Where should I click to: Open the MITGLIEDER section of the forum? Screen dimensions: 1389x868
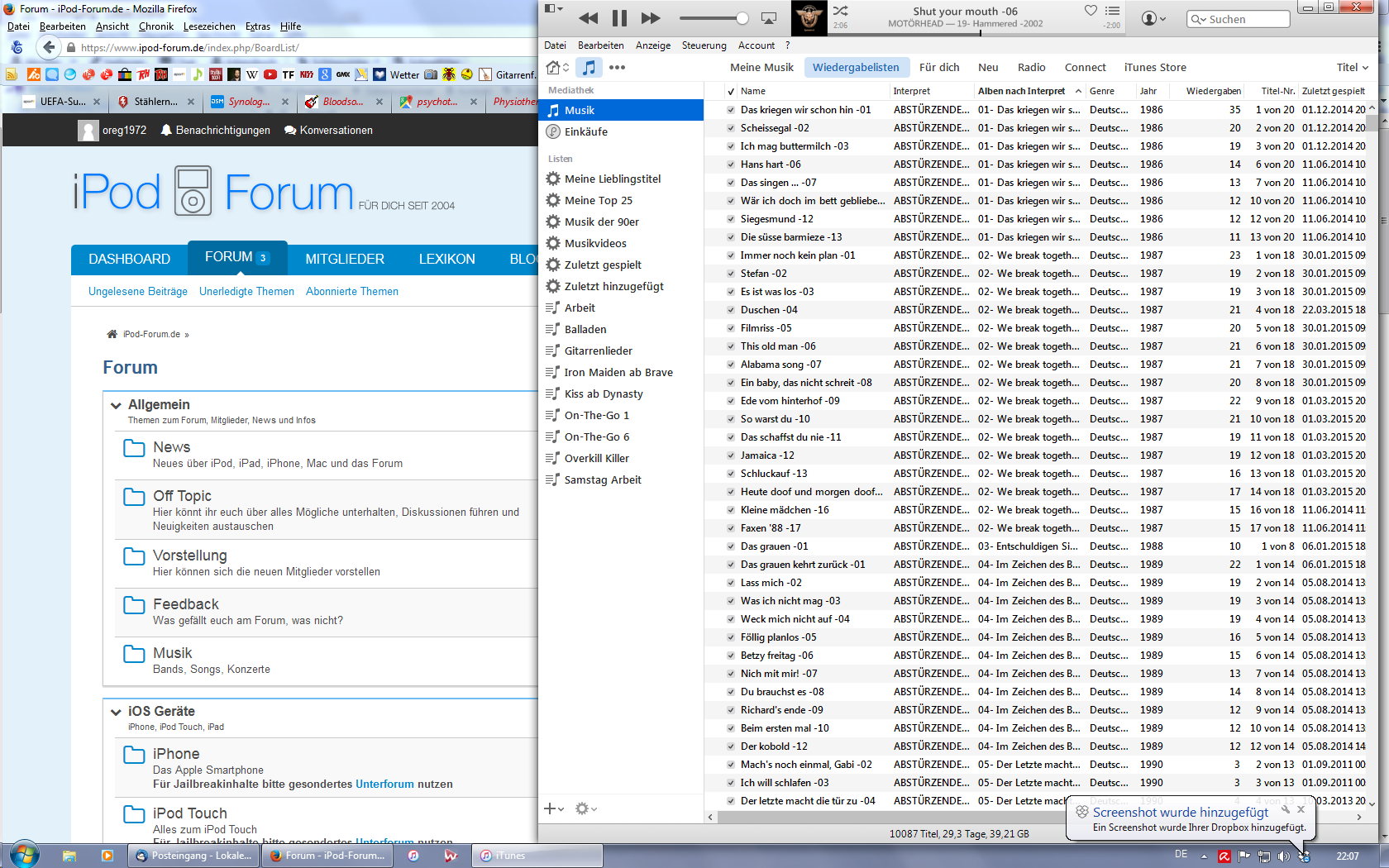point(345,260)
